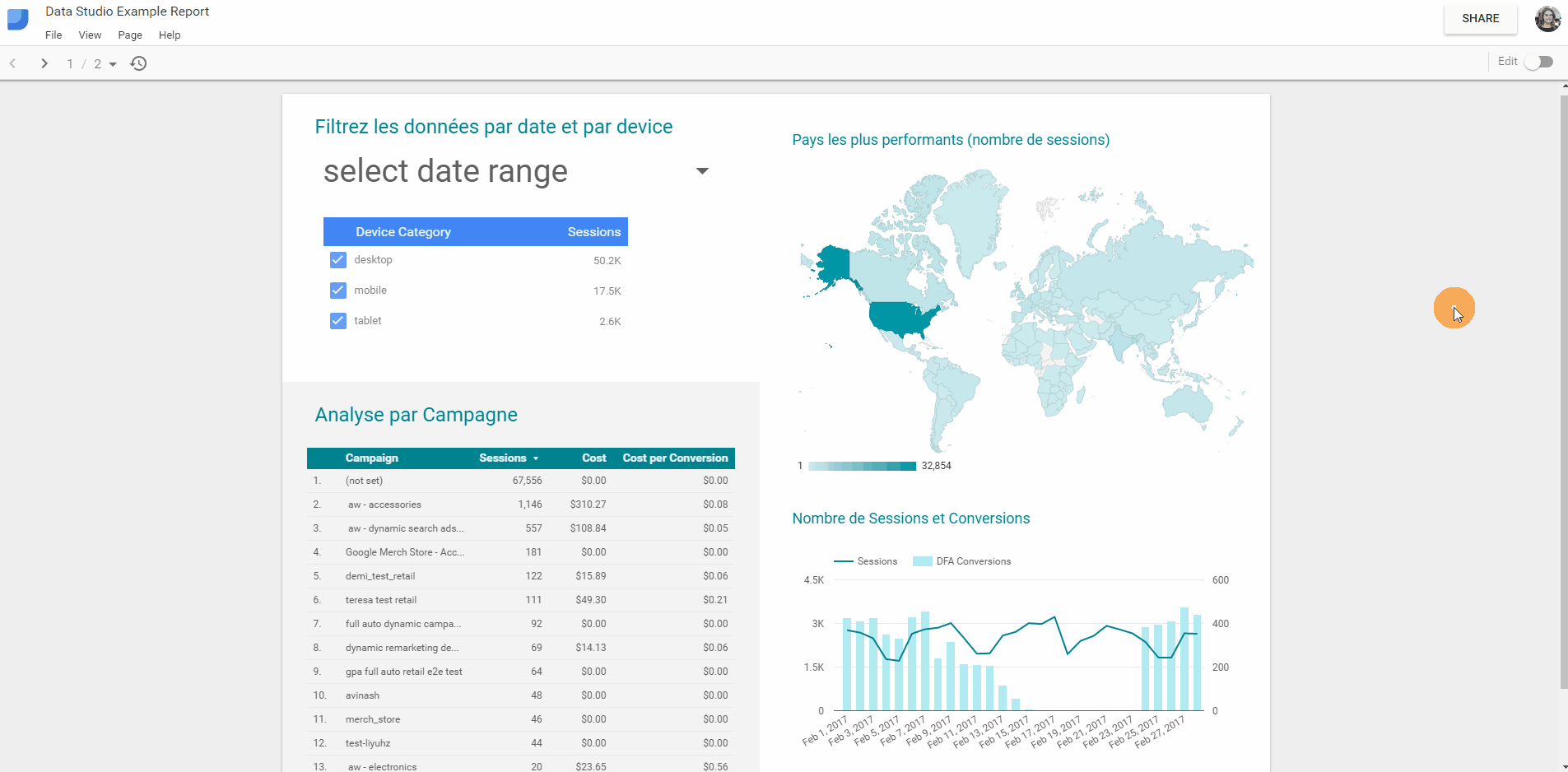Screen dimensions: 1568x772
Task: Open the Help menu
Action: (170, 35)
